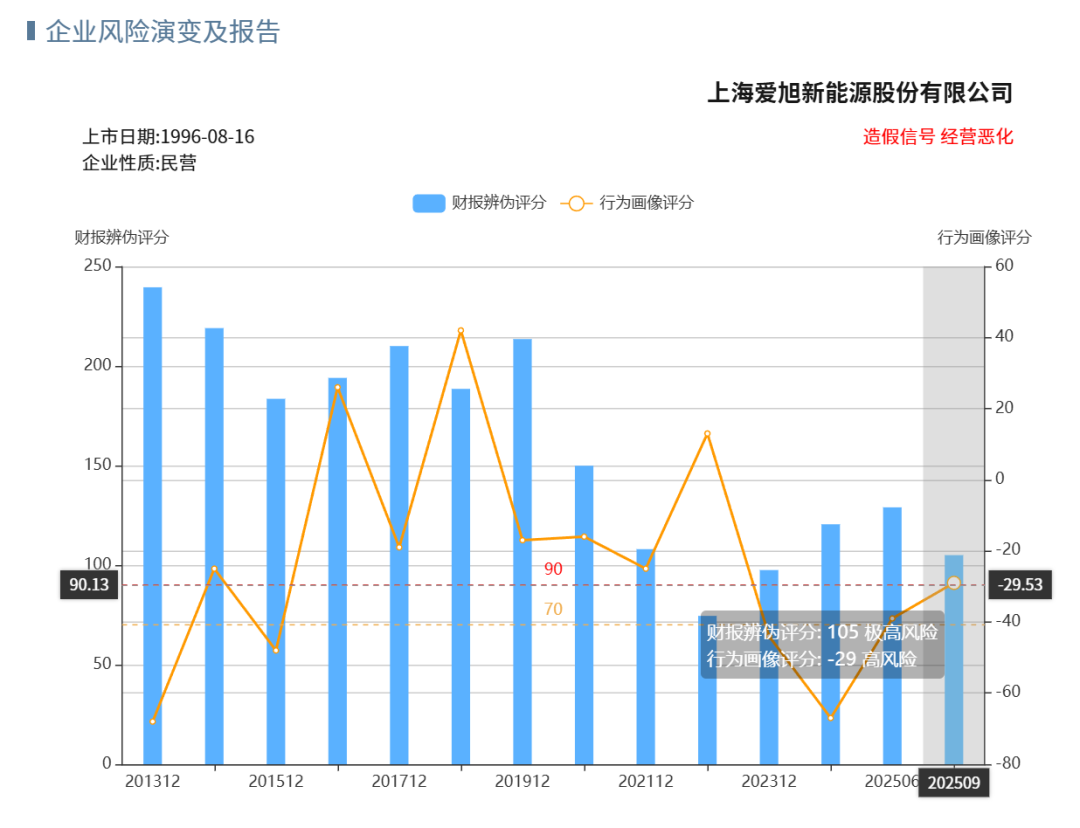
Task: Click line peak point near 42
Action: coord(461,331)
